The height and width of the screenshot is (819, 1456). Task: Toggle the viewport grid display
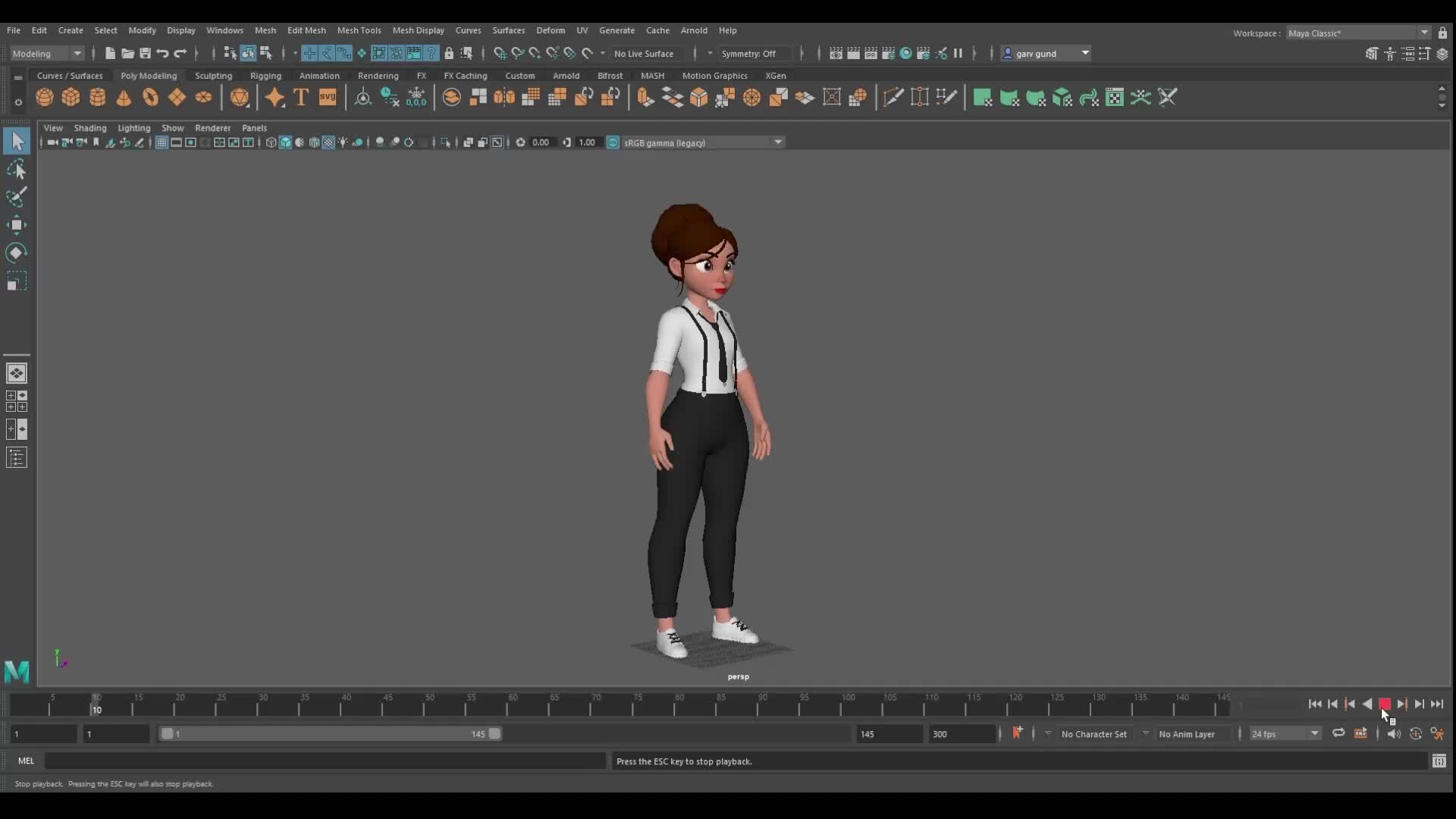pyautogui.click(x=162, y=143)
